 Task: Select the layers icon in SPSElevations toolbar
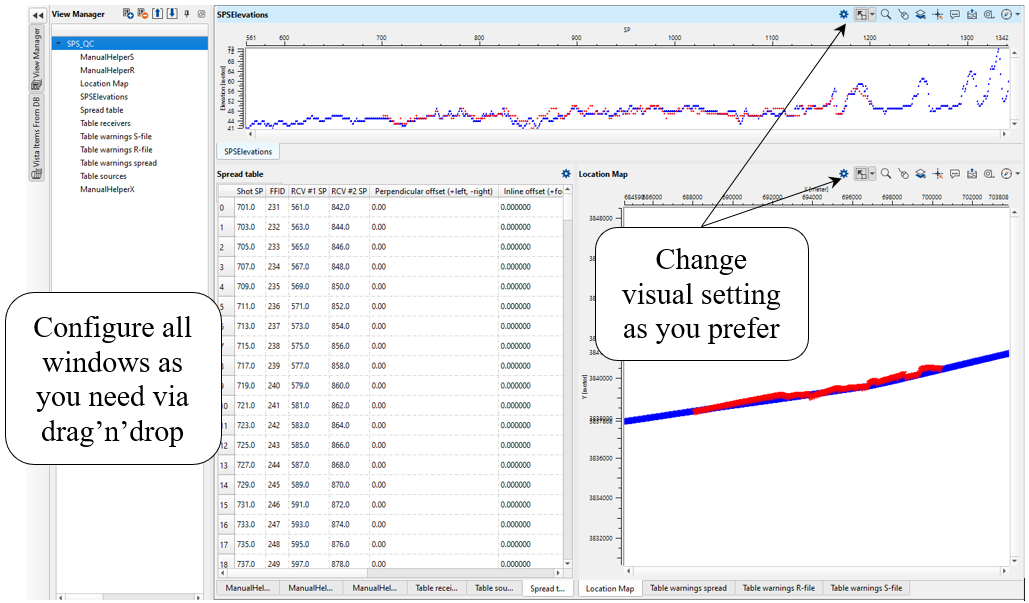coord(920,15)
